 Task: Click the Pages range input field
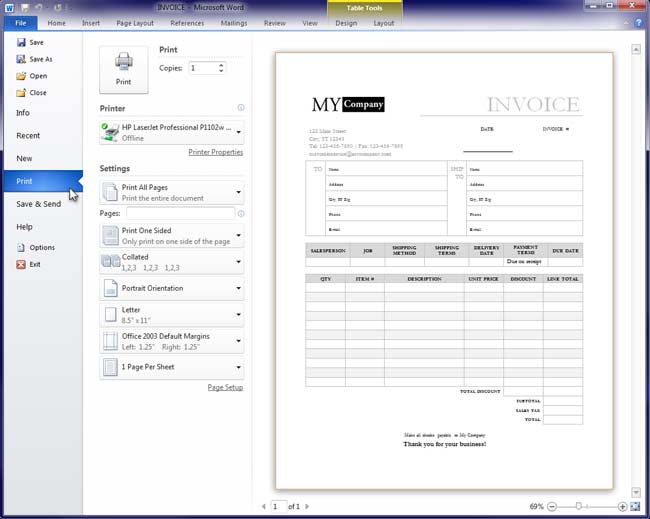(180, 213)
